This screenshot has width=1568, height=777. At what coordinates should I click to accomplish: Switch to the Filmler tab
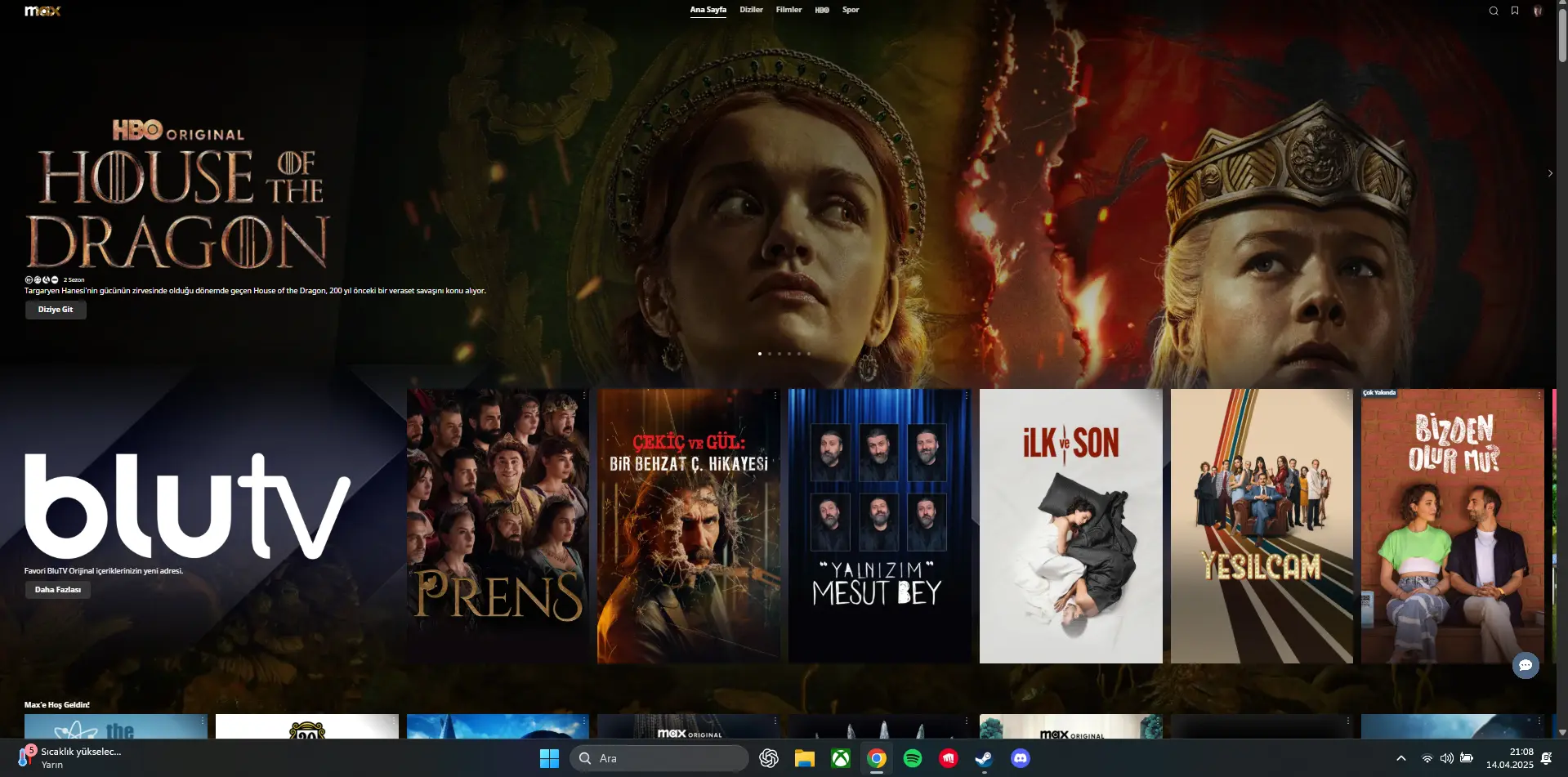pyautogui.click(x=788, y=10)
